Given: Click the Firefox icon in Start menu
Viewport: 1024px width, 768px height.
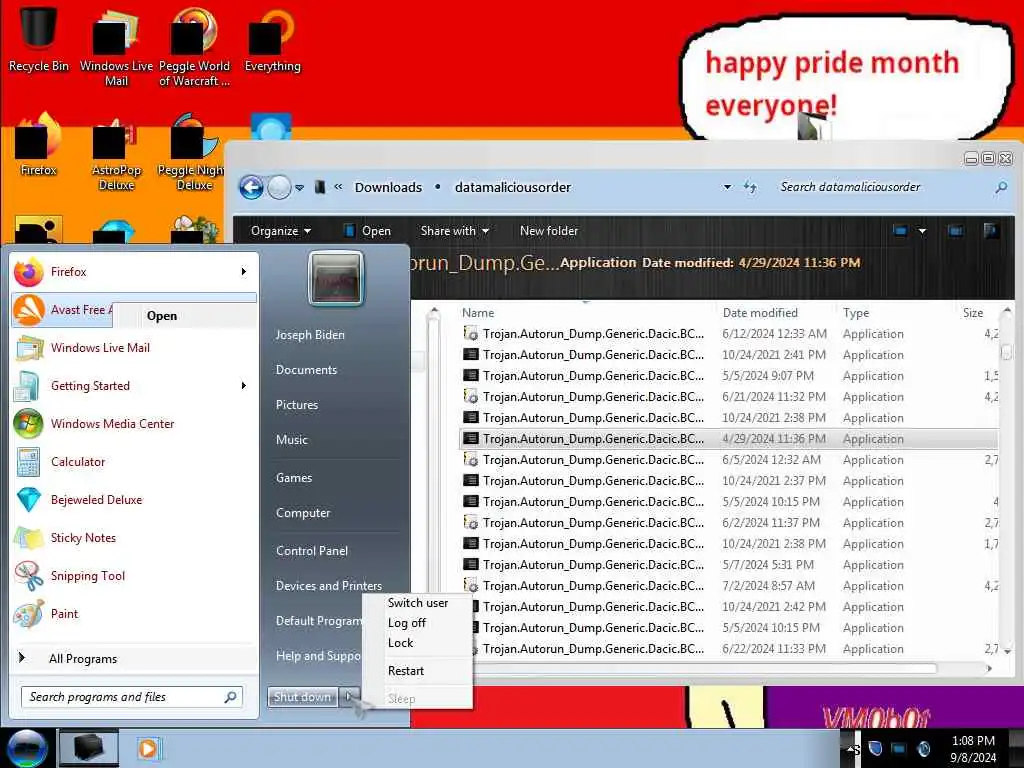Looking at the screenshot, I should pyautogui.click(x=28, y=272).
